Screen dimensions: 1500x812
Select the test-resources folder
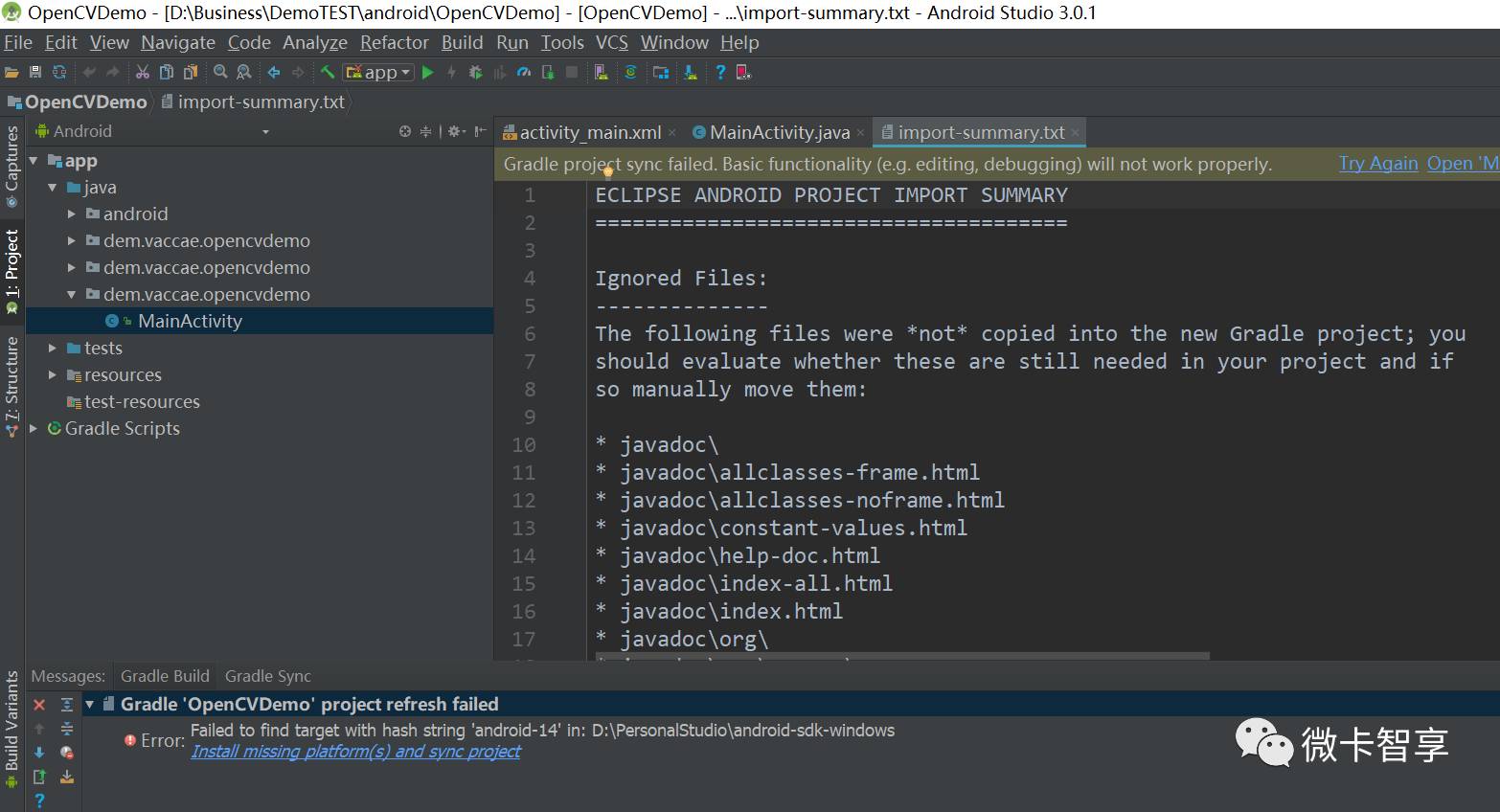(133, 401)
